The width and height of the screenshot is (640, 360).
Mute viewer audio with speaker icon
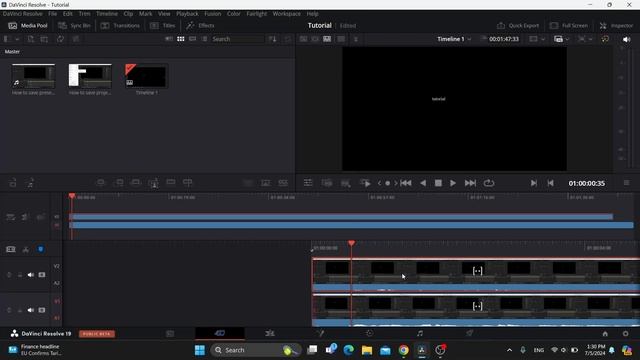(627, 39)
